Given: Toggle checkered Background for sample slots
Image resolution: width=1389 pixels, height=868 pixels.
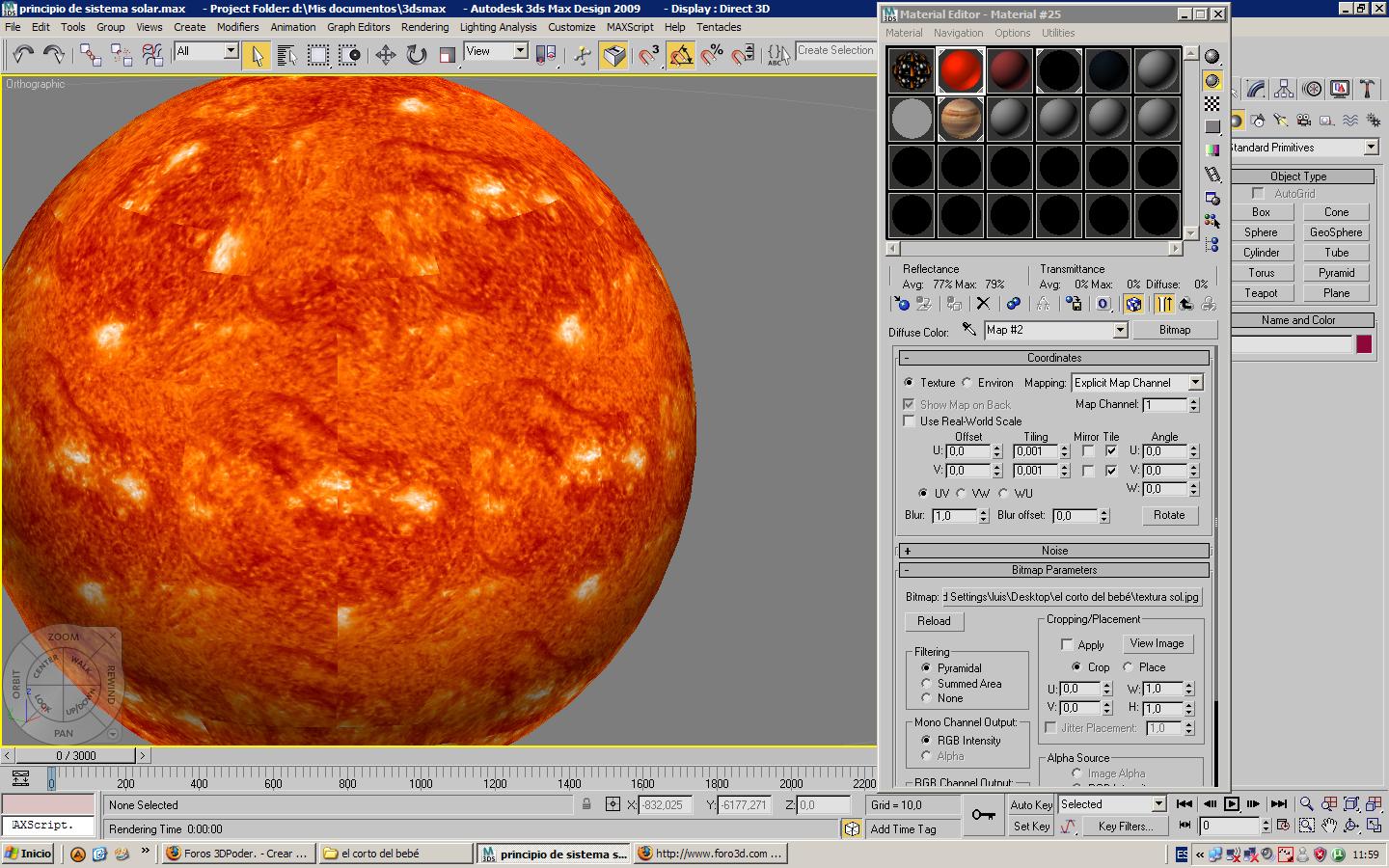Looking at the screenshot, I should coord(1212,104).
